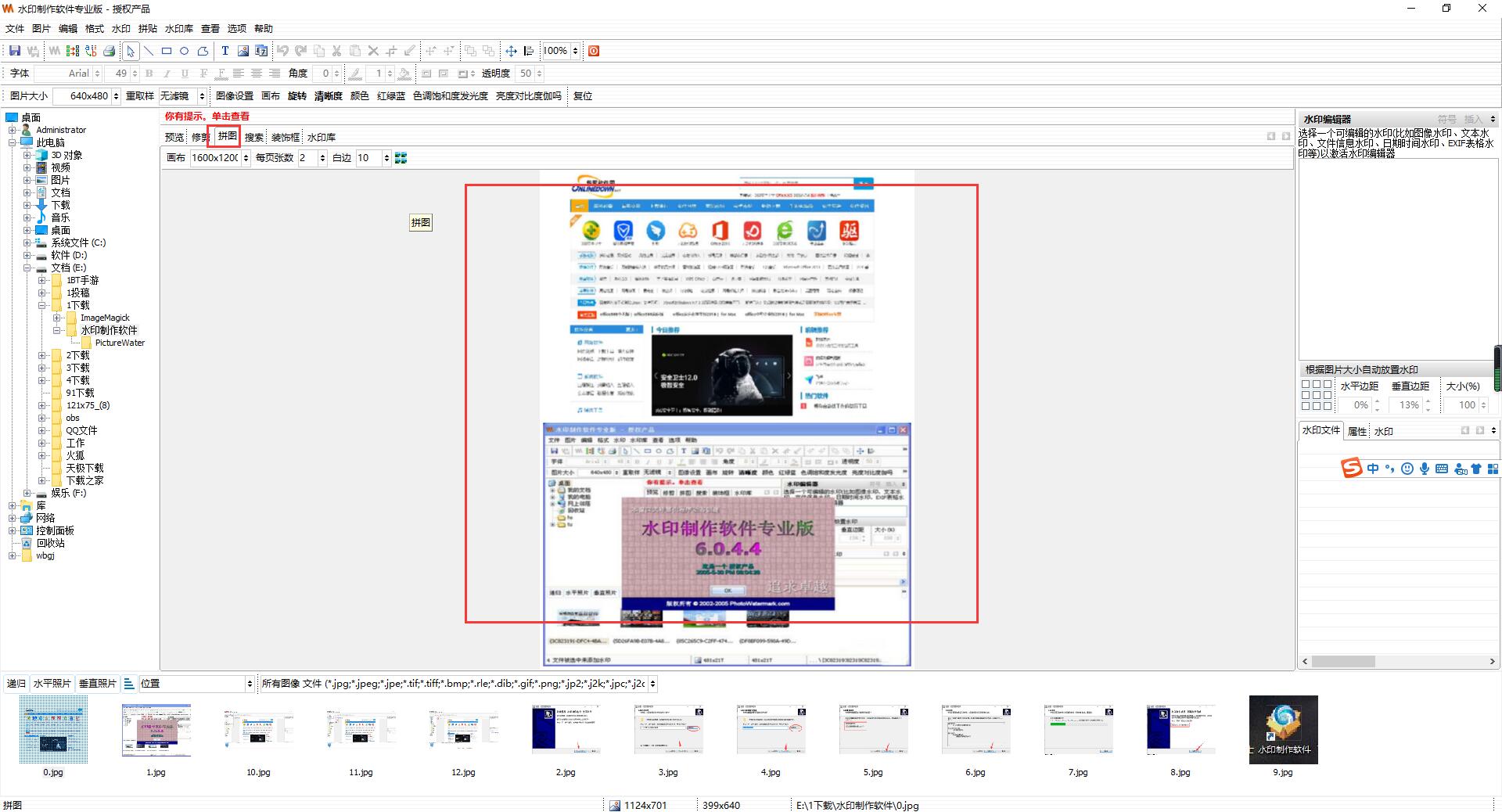The height and width of the screenshot is (812, 1502).
Task: Switch to the 预览 tab
Action: coord(174,137)
